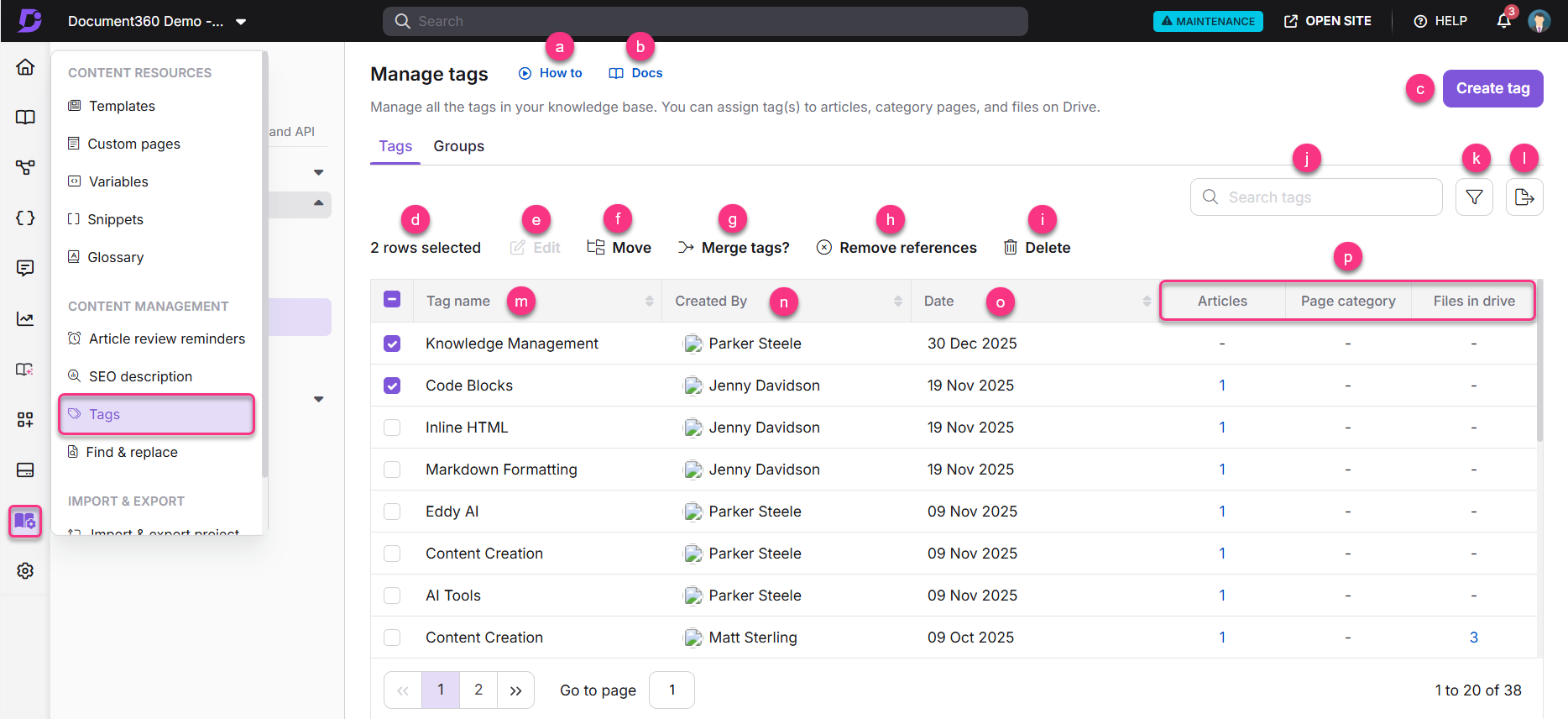Image resolution: width=1568 pixels, height=719 pixels.
Task: Uncheck the Code Blocks row checkbox
Action: [x=392, y=386]
